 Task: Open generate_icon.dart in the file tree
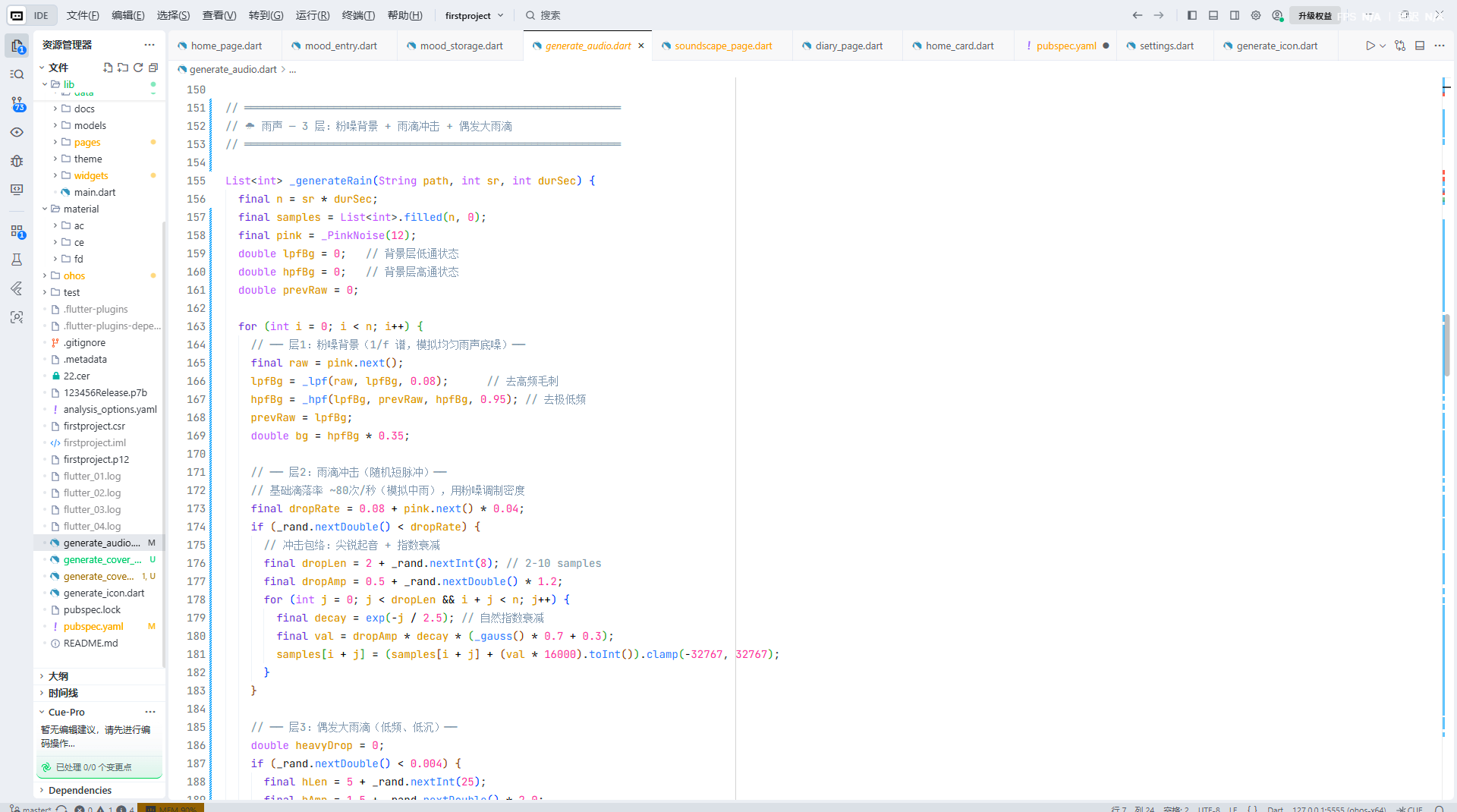[x=103, y=593]
